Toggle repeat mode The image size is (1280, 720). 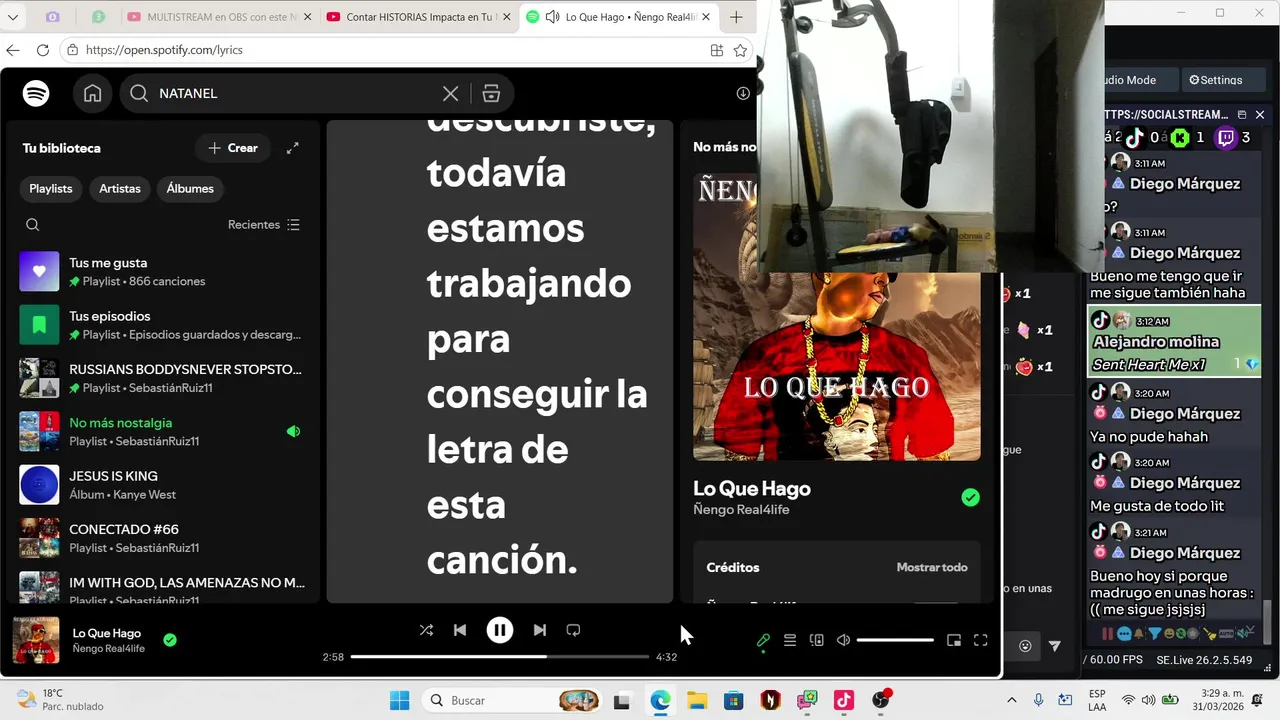point(573,630)
